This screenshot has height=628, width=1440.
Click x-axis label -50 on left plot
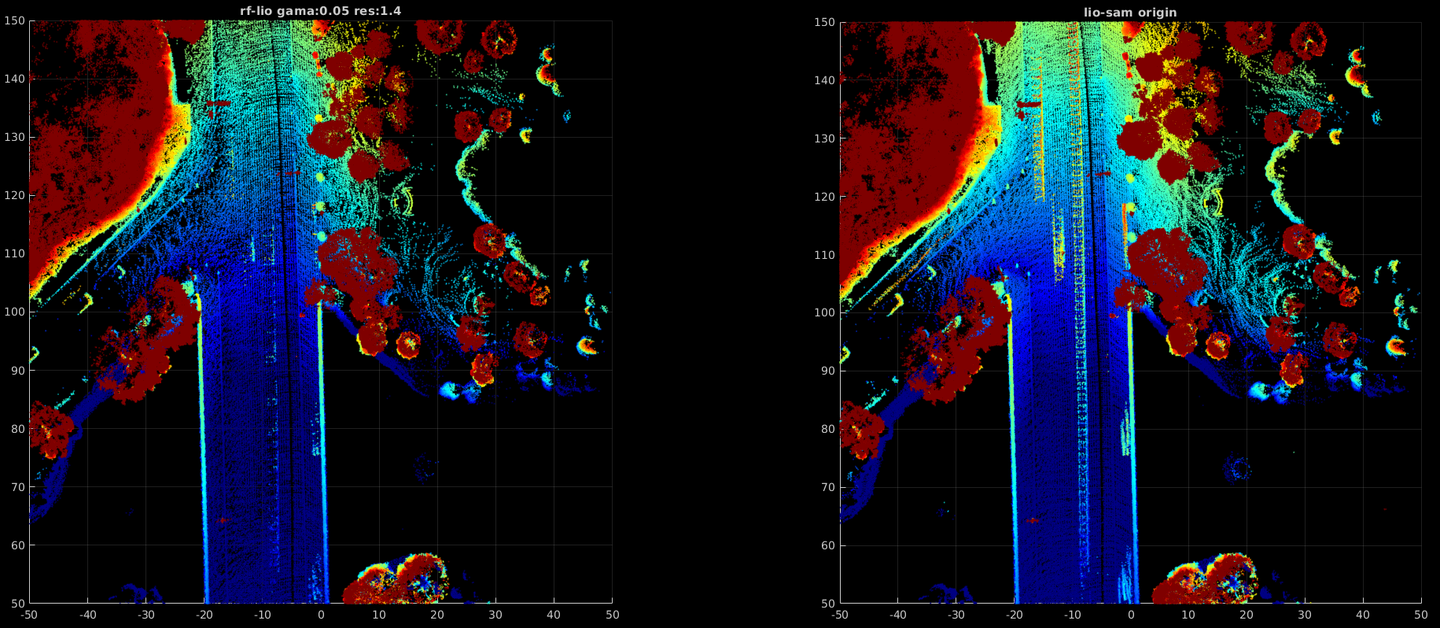pyautogui.click(x=29, y=615)
